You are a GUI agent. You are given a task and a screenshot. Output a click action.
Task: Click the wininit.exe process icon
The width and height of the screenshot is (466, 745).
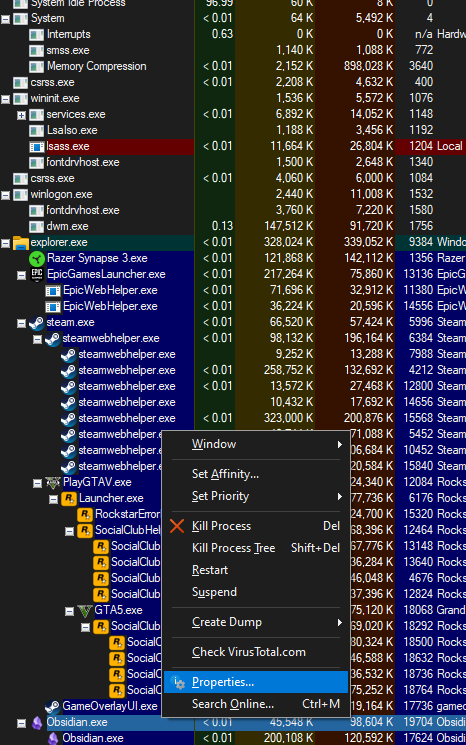pyautogui.click(x=20, y=99)
